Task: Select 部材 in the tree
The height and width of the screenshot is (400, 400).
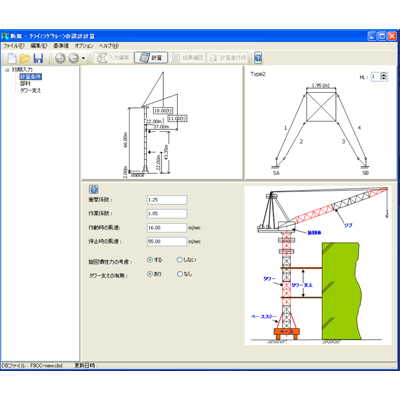Action: pyautogui.click(x=25, y=84)
